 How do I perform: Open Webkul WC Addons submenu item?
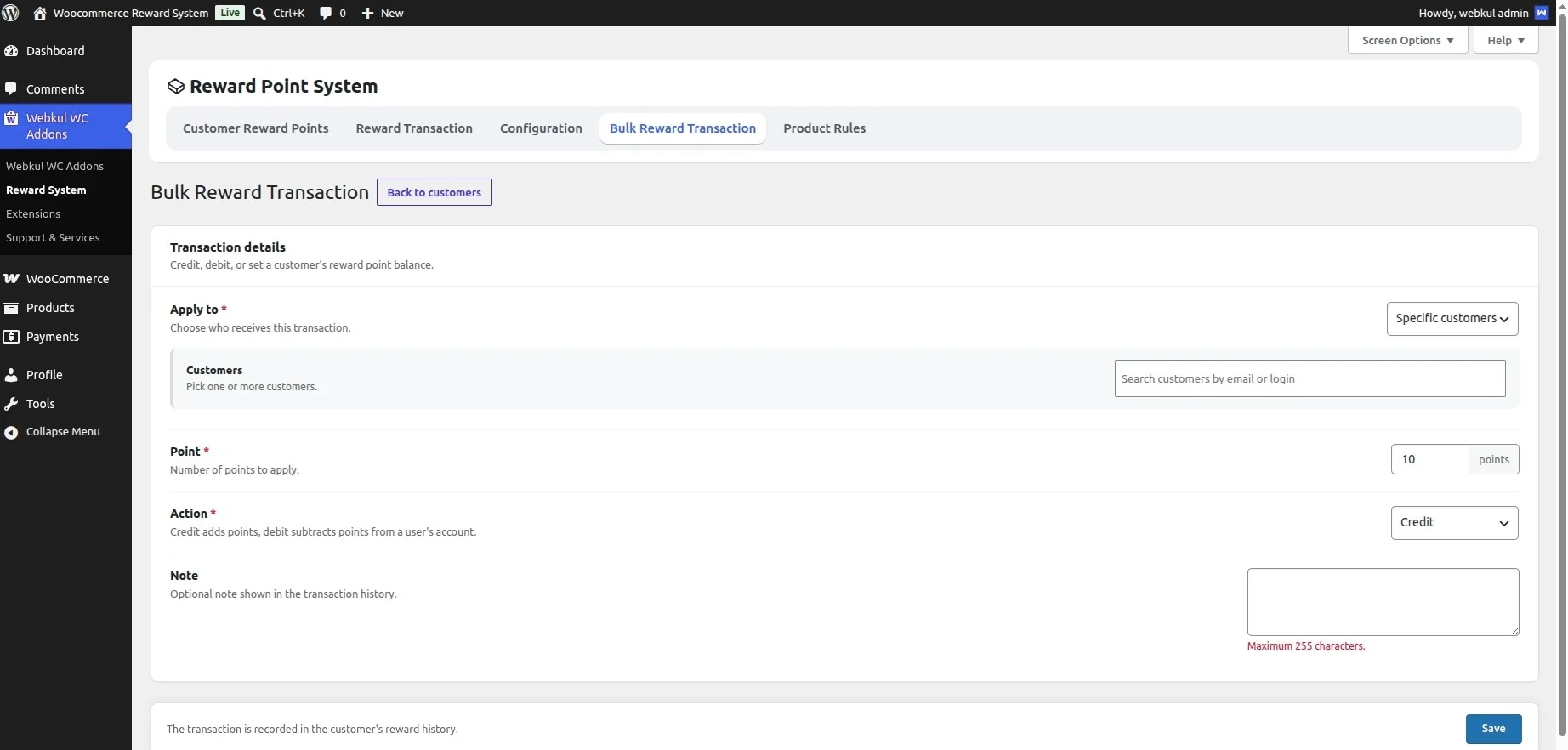54,167
